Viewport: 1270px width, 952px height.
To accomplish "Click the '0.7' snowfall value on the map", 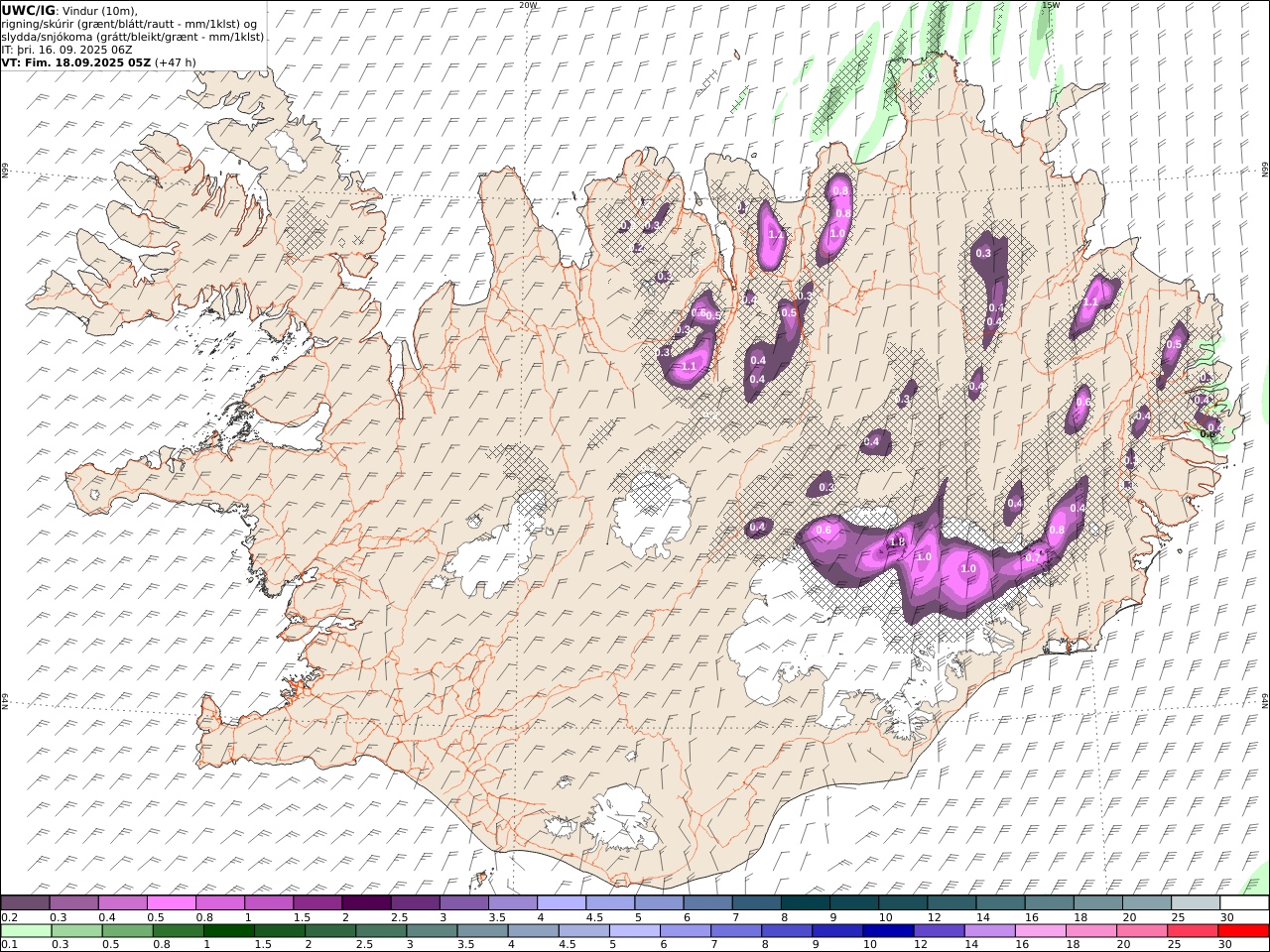I will (1033, 557).
